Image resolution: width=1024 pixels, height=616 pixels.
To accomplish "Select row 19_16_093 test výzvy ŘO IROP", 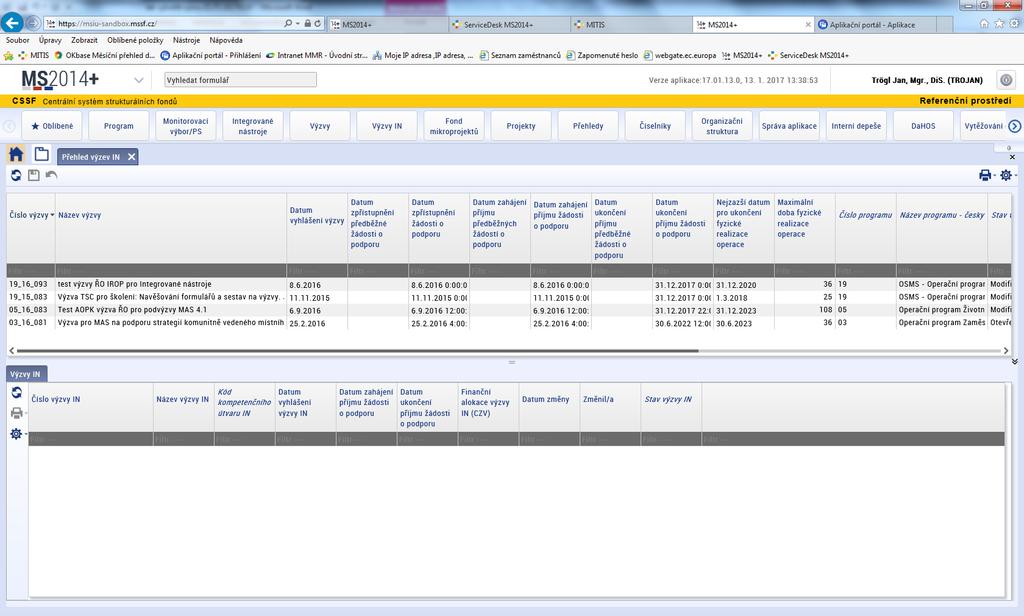I will (509, 284).
